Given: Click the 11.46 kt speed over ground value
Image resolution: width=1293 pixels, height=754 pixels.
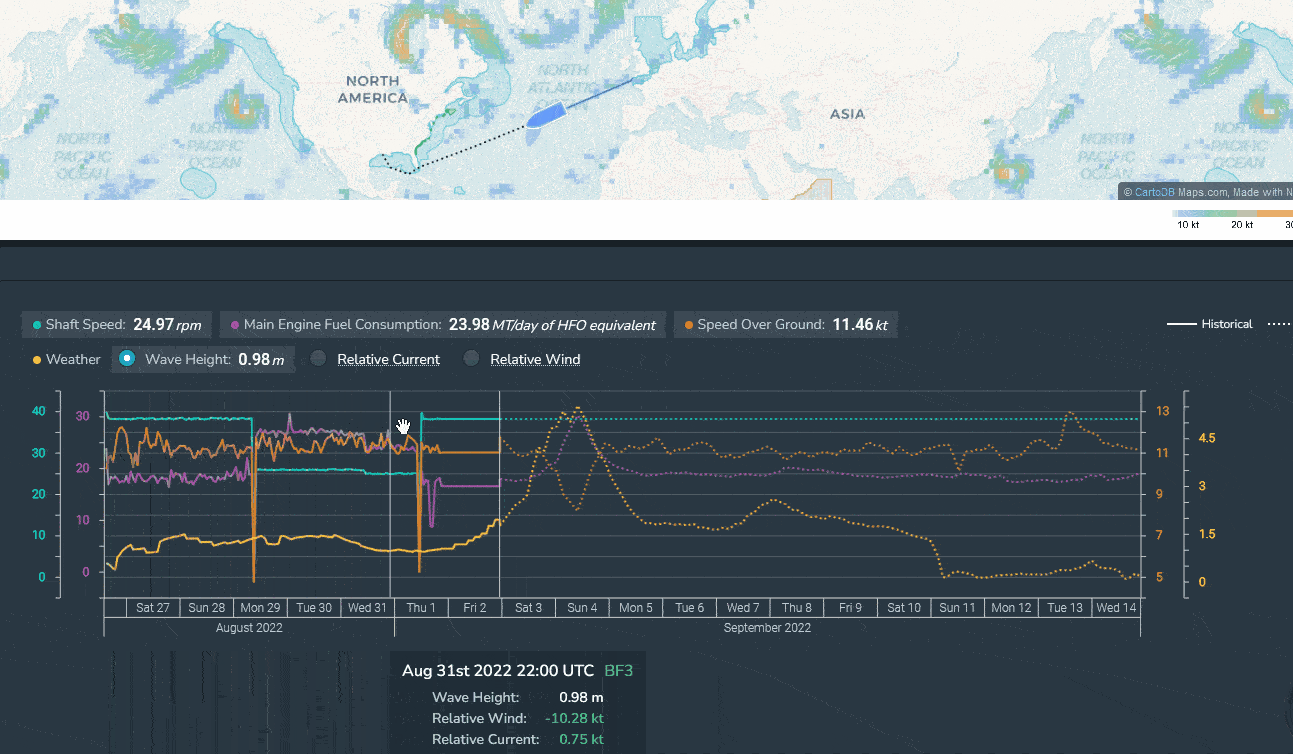Looking at the screenshot, I should tap(860, 325).
